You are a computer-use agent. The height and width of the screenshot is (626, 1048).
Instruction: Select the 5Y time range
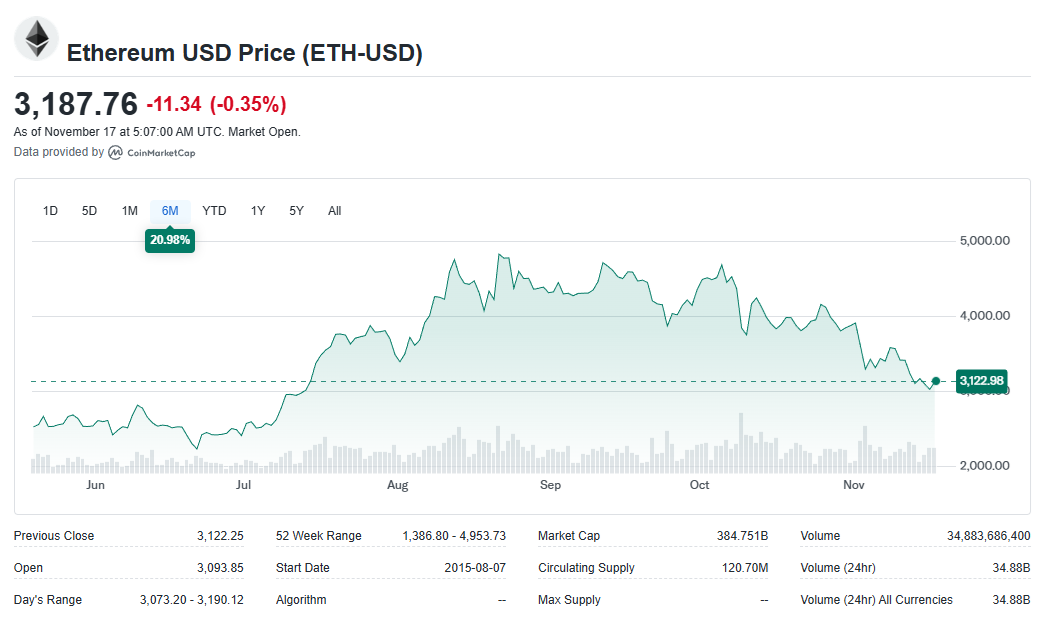point(297,211)
